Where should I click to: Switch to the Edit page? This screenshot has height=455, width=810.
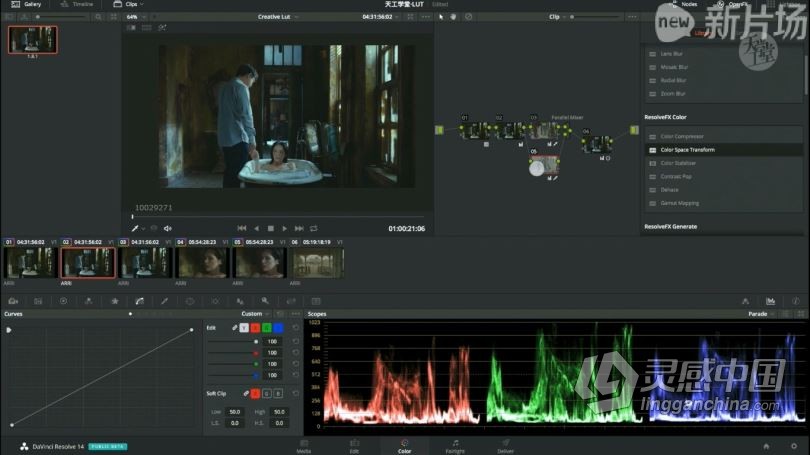[x=354, y=447]
